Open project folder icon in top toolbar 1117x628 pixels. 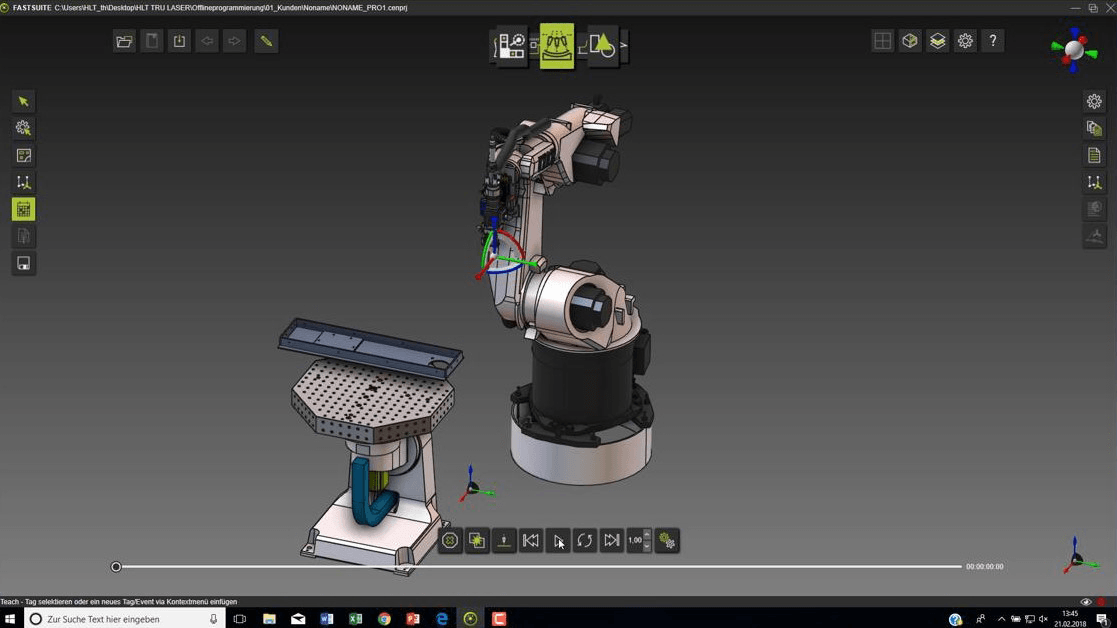[x=124, y=41]
